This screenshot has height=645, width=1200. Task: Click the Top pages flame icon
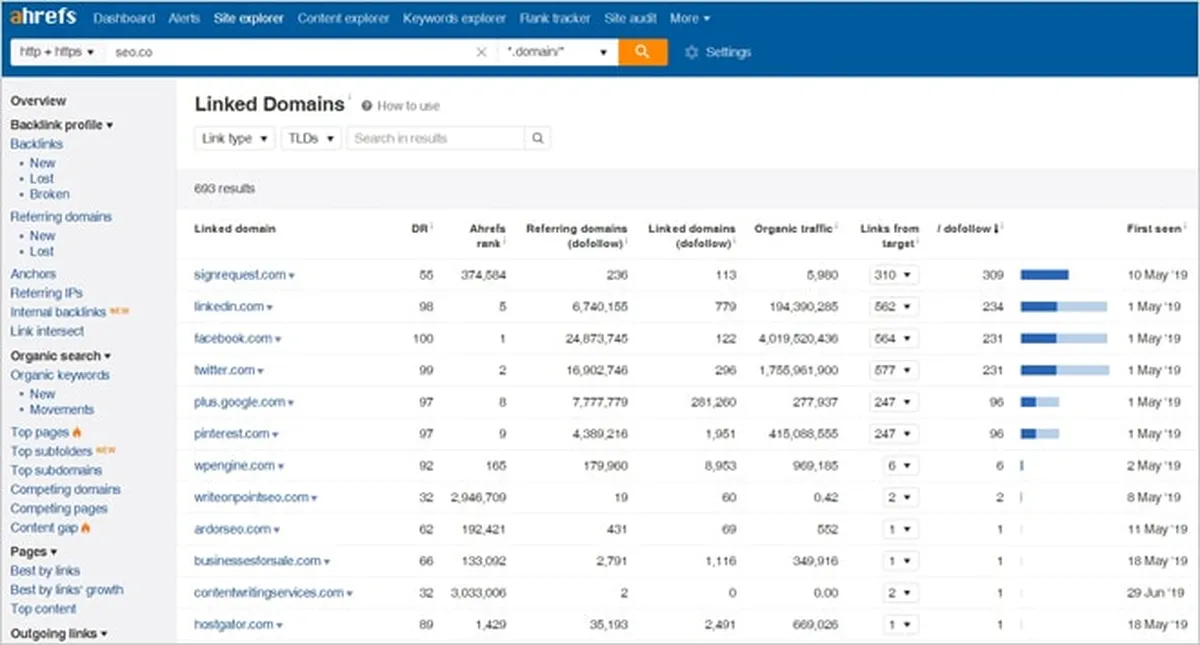click(77, 433)
